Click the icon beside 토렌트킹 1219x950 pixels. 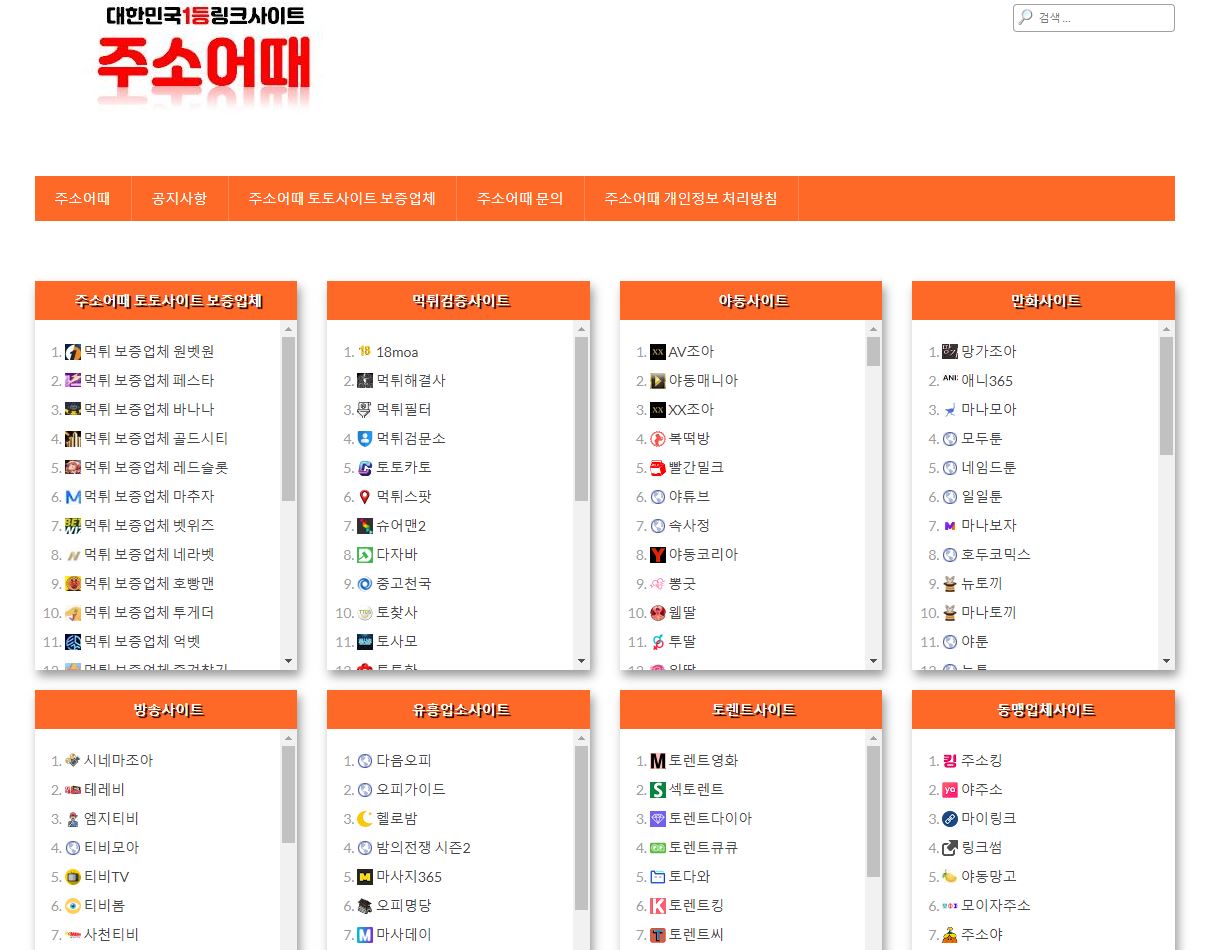pyautogui.click(x=658, y=906)
